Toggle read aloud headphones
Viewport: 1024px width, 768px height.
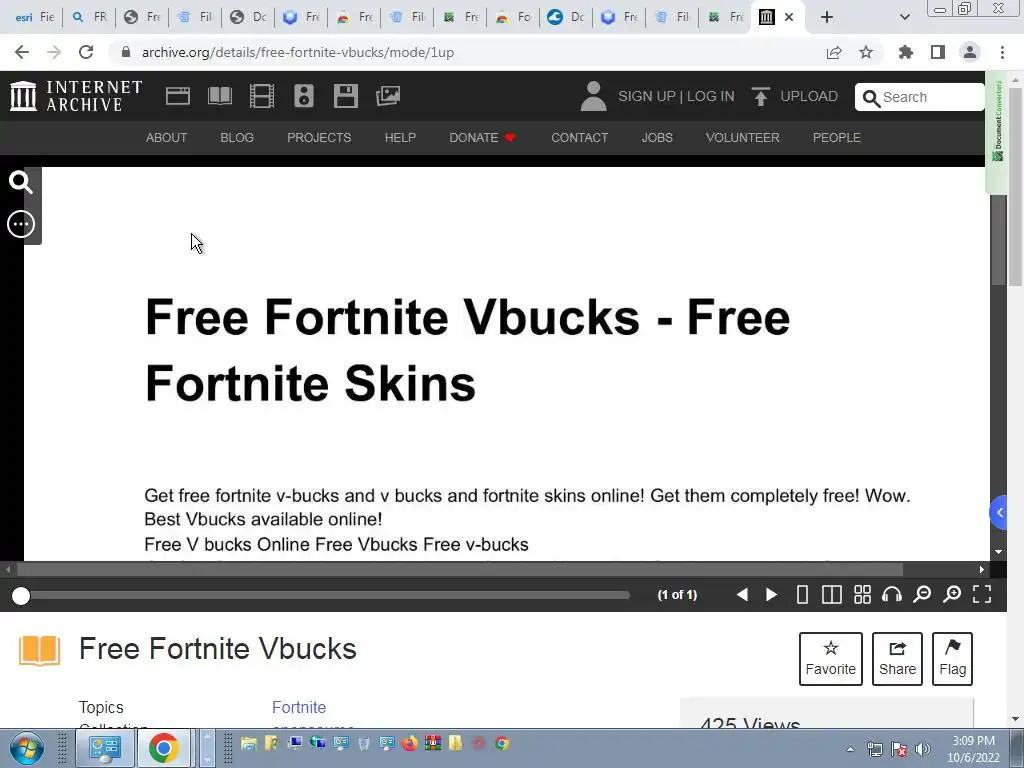tap(891, 594)
